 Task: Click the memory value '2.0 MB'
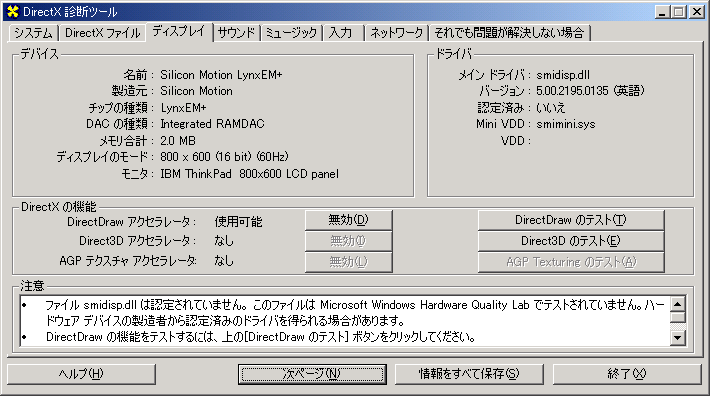[178, 141]
